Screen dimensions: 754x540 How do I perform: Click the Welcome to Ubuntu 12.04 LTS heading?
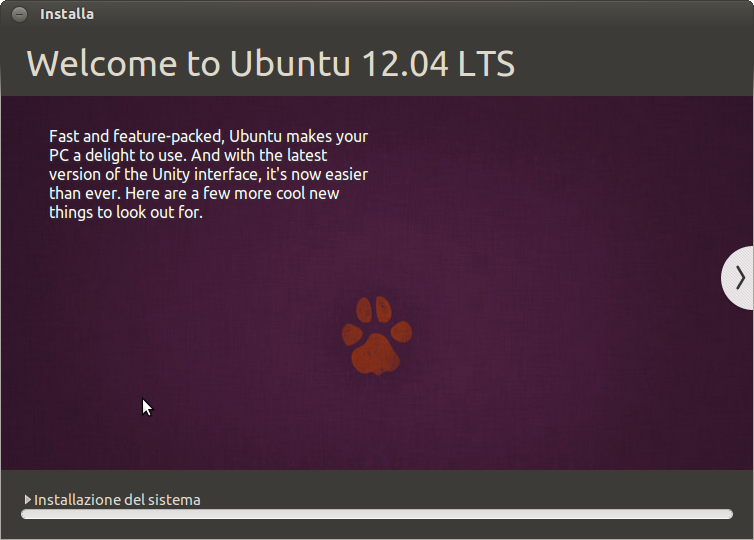[271, 63]
